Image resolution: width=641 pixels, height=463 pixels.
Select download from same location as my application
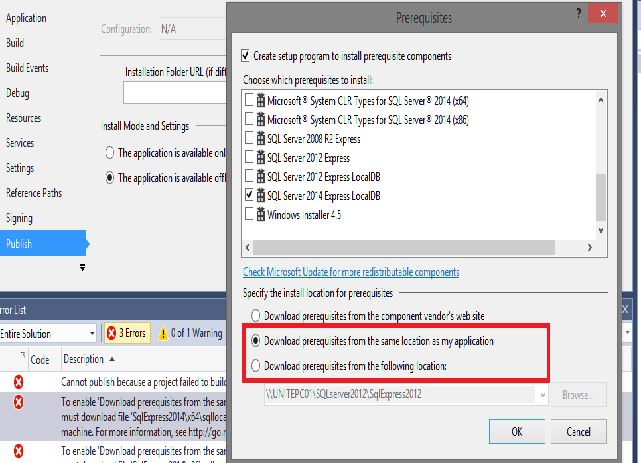pos(256,341)
